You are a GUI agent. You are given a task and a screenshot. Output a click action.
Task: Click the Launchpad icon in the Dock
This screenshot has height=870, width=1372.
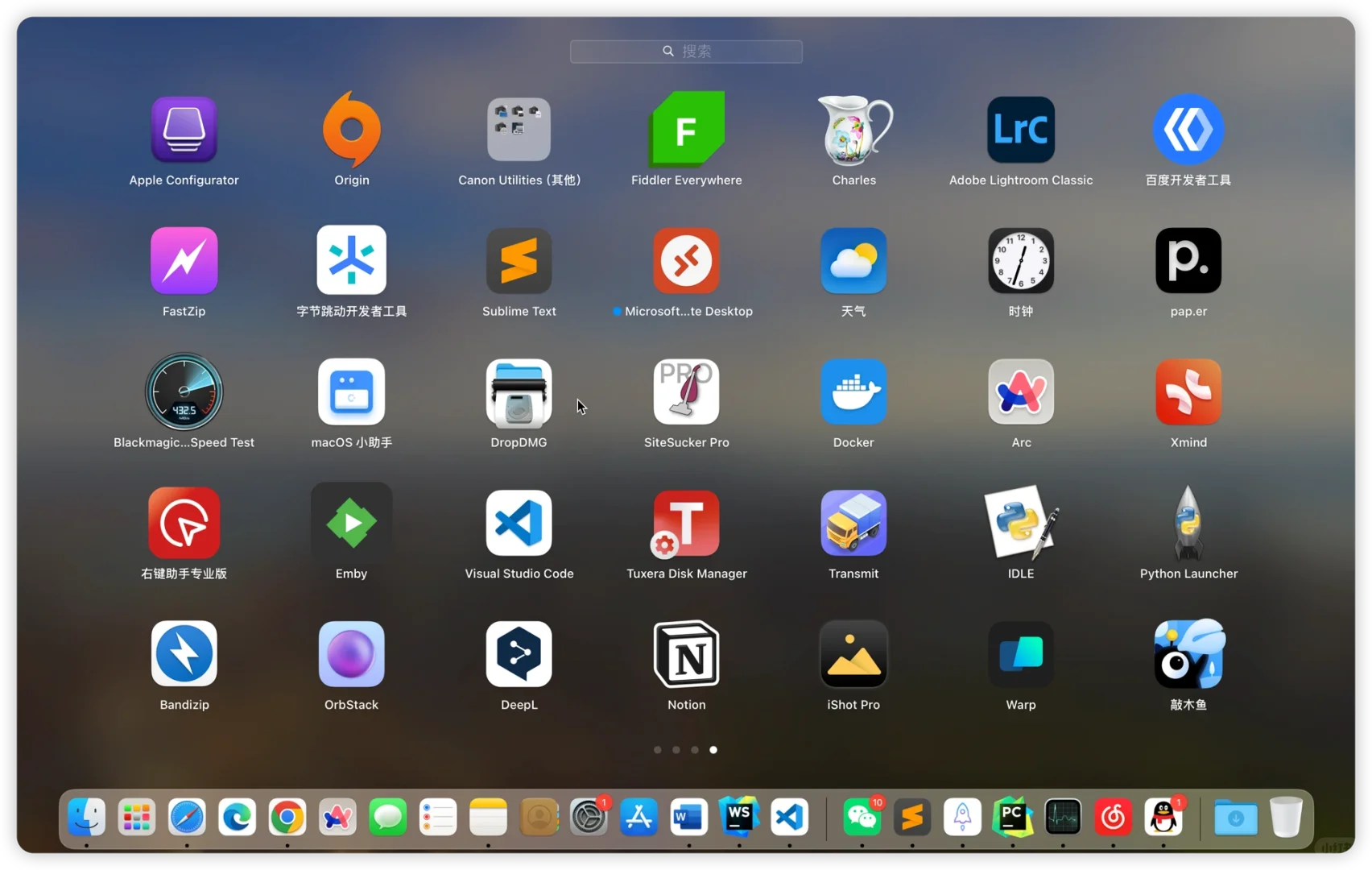pos(136,818)
